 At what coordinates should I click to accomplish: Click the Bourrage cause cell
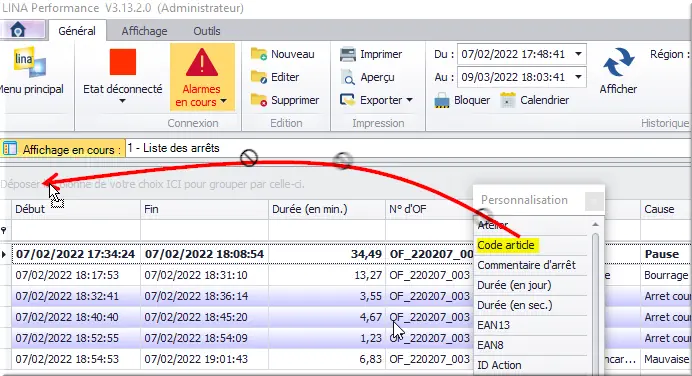(666, 275)
